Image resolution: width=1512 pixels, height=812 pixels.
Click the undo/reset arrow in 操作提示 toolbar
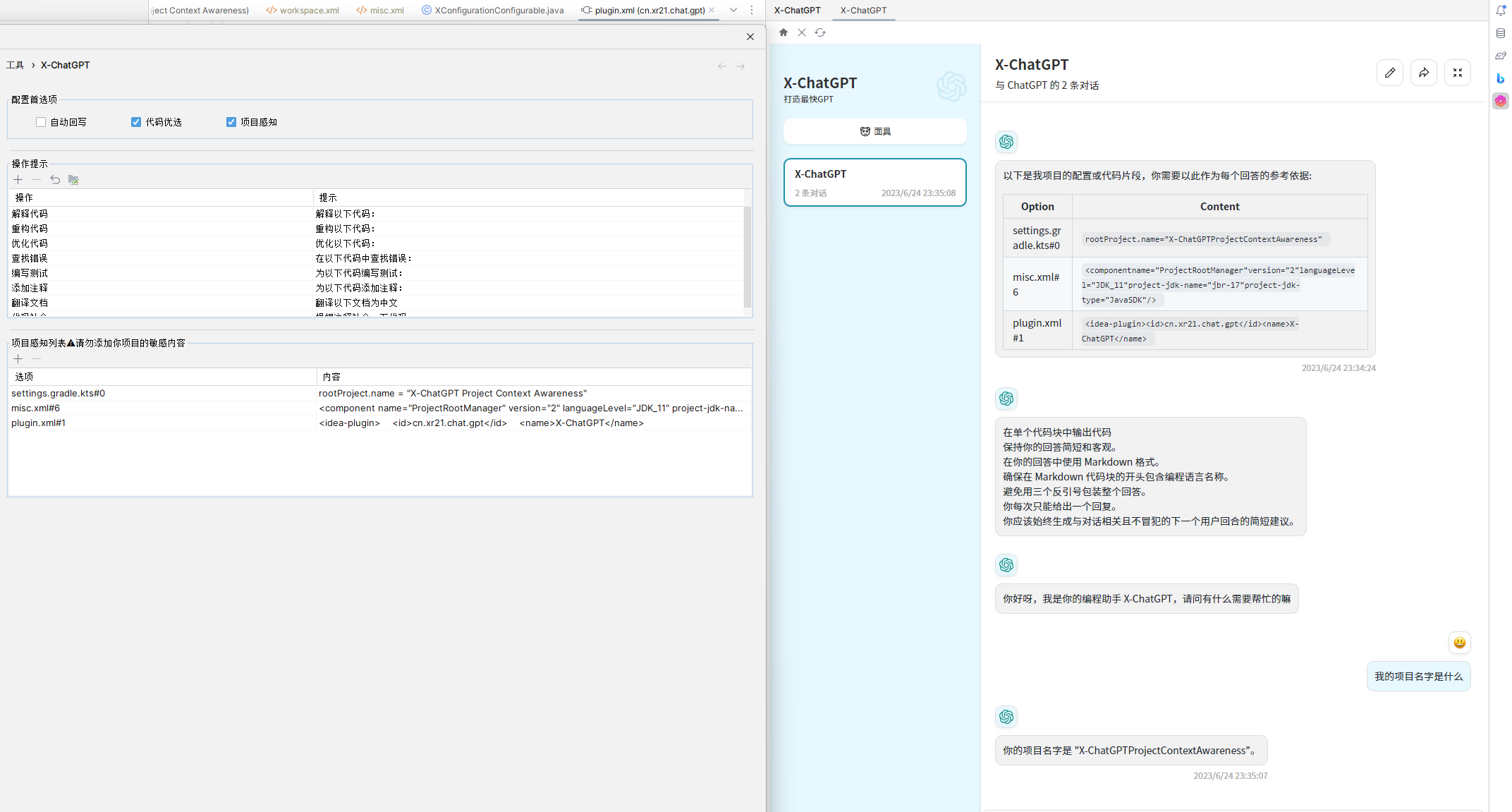point(55,180)
